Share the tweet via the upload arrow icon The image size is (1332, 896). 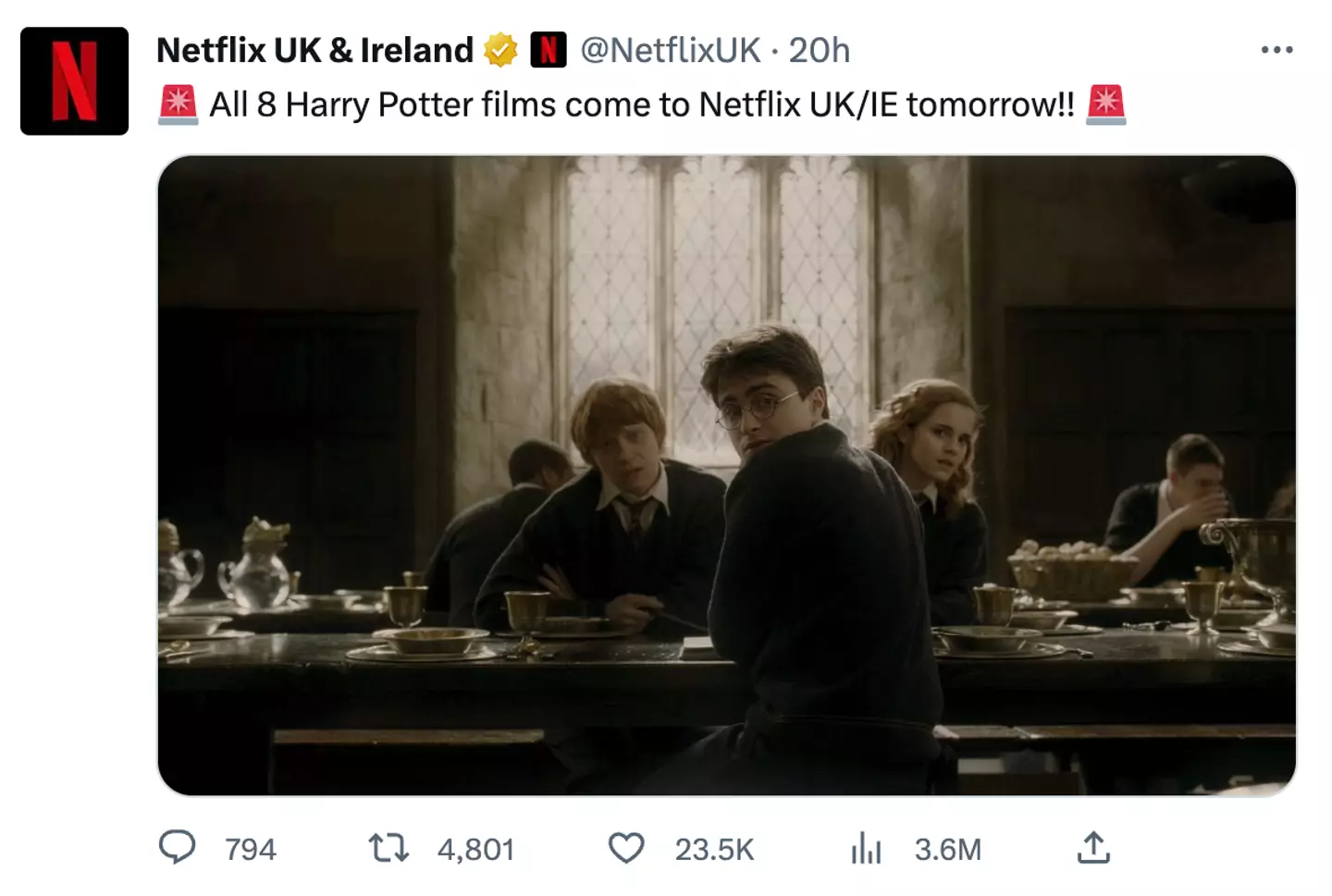point(1093,847)
